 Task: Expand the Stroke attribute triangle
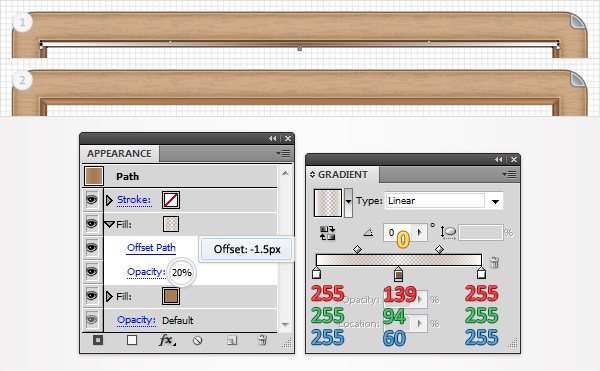[109, 200]
